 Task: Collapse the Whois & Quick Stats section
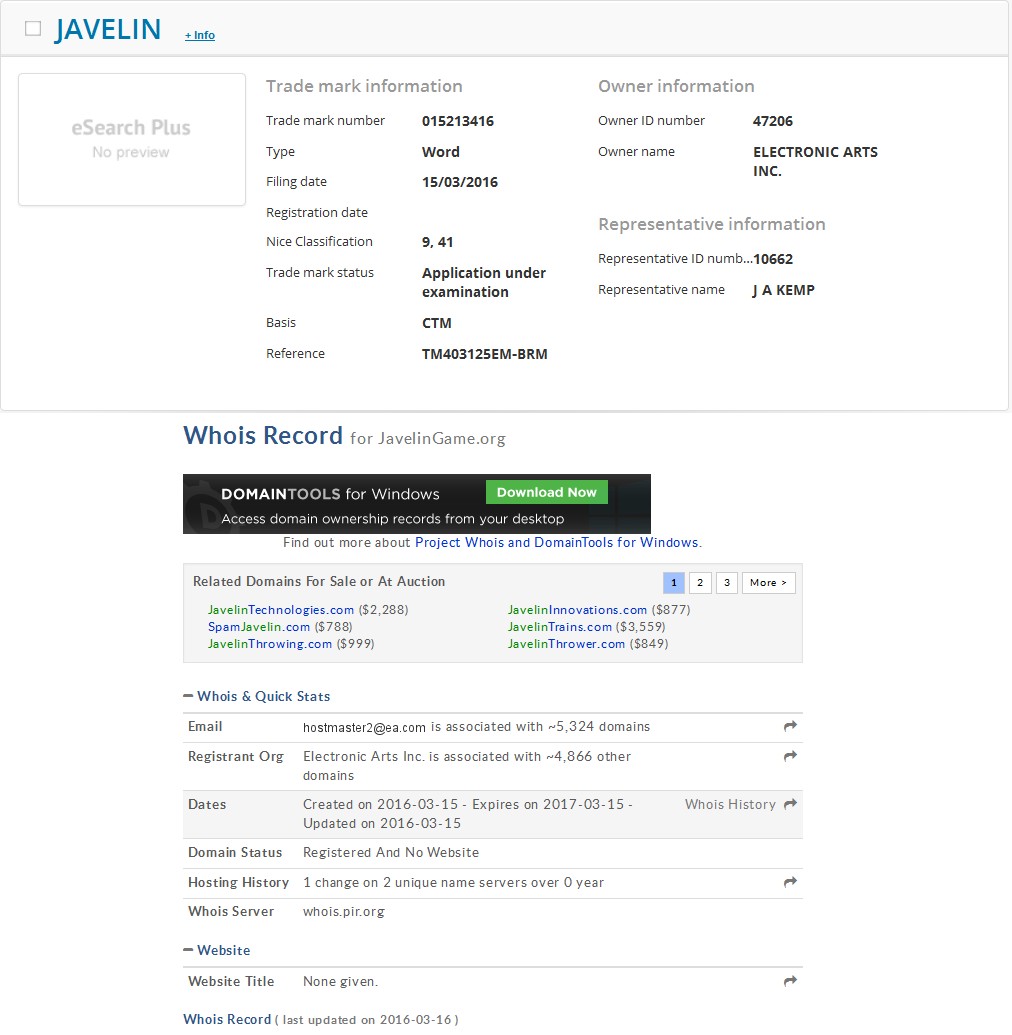[x=257, y=696]
